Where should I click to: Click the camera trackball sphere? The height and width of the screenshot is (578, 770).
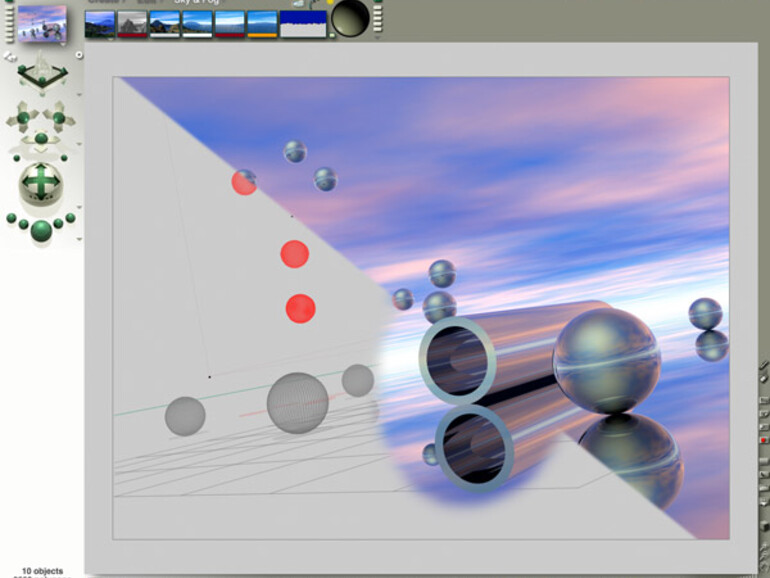coord(41,183)
